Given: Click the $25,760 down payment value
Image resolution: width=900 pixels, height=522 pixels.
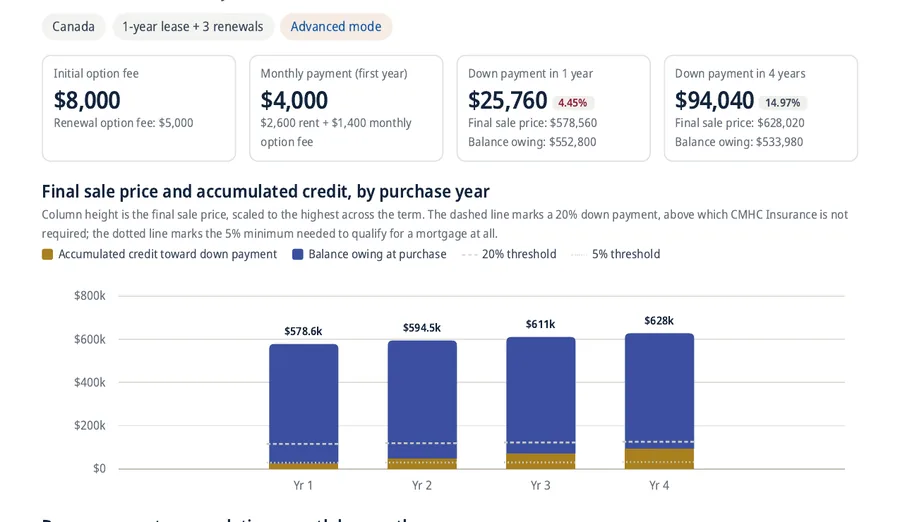Looking at the screenshot, I should click(507, 100).
